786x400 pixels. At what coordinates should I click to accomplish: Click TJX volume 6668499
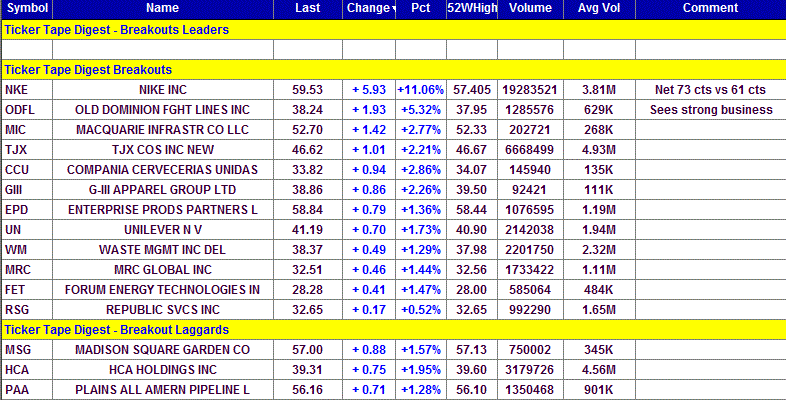click(x=531, y=150)
